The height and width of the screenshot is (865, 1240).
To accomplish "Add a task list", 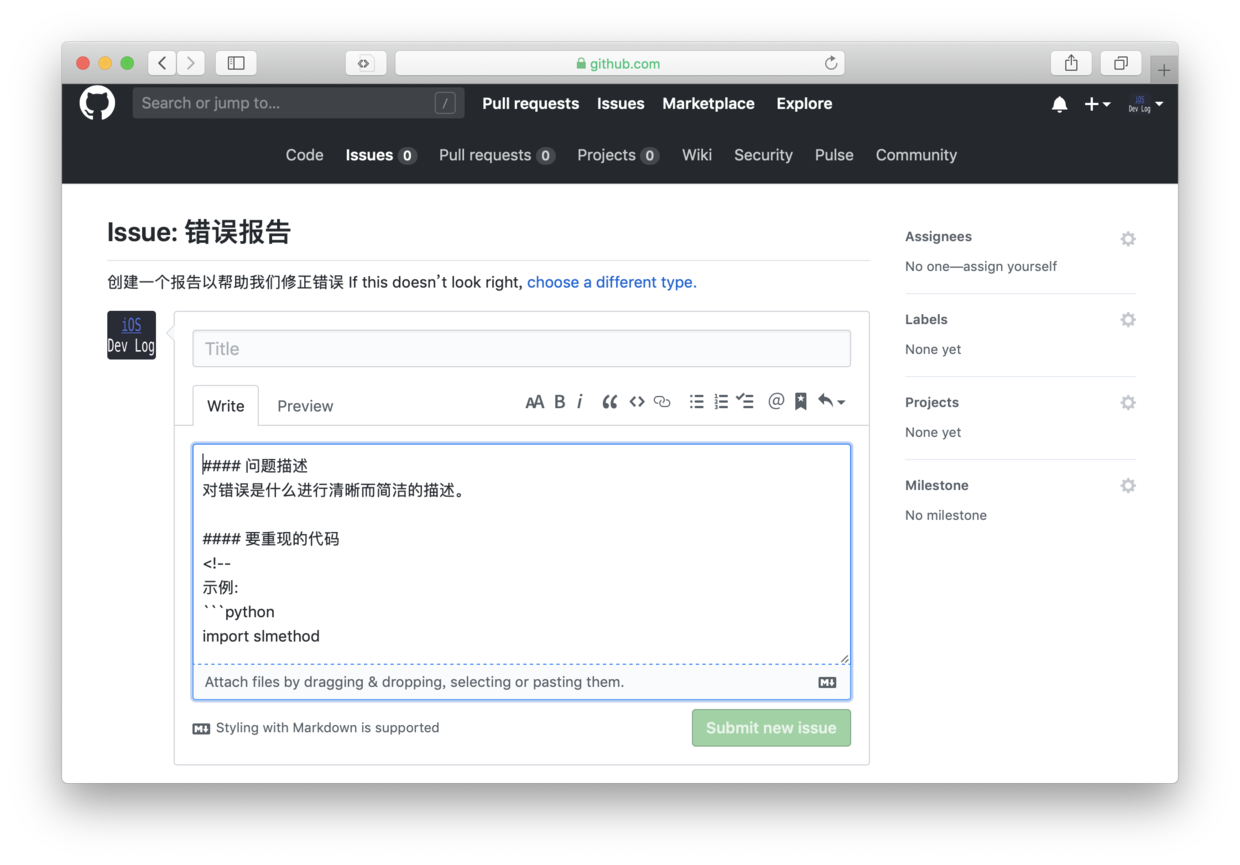I will click(x=745, y=402).
